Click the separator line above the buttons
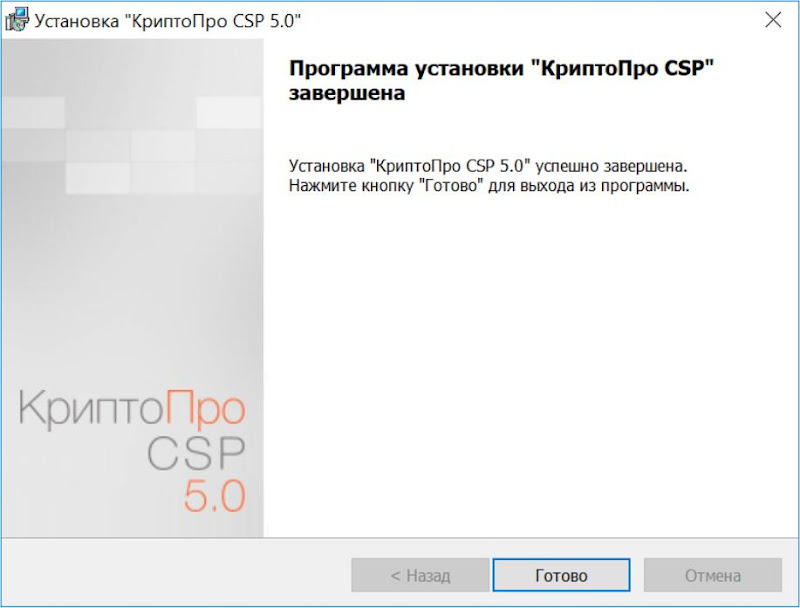This screenshot has width=800, height=608. pos(400,538)
